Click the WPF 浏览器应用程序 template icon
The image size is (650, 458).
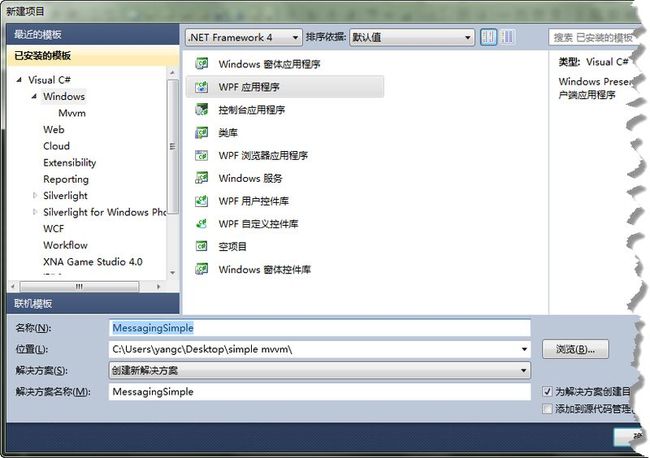[201, 155]
